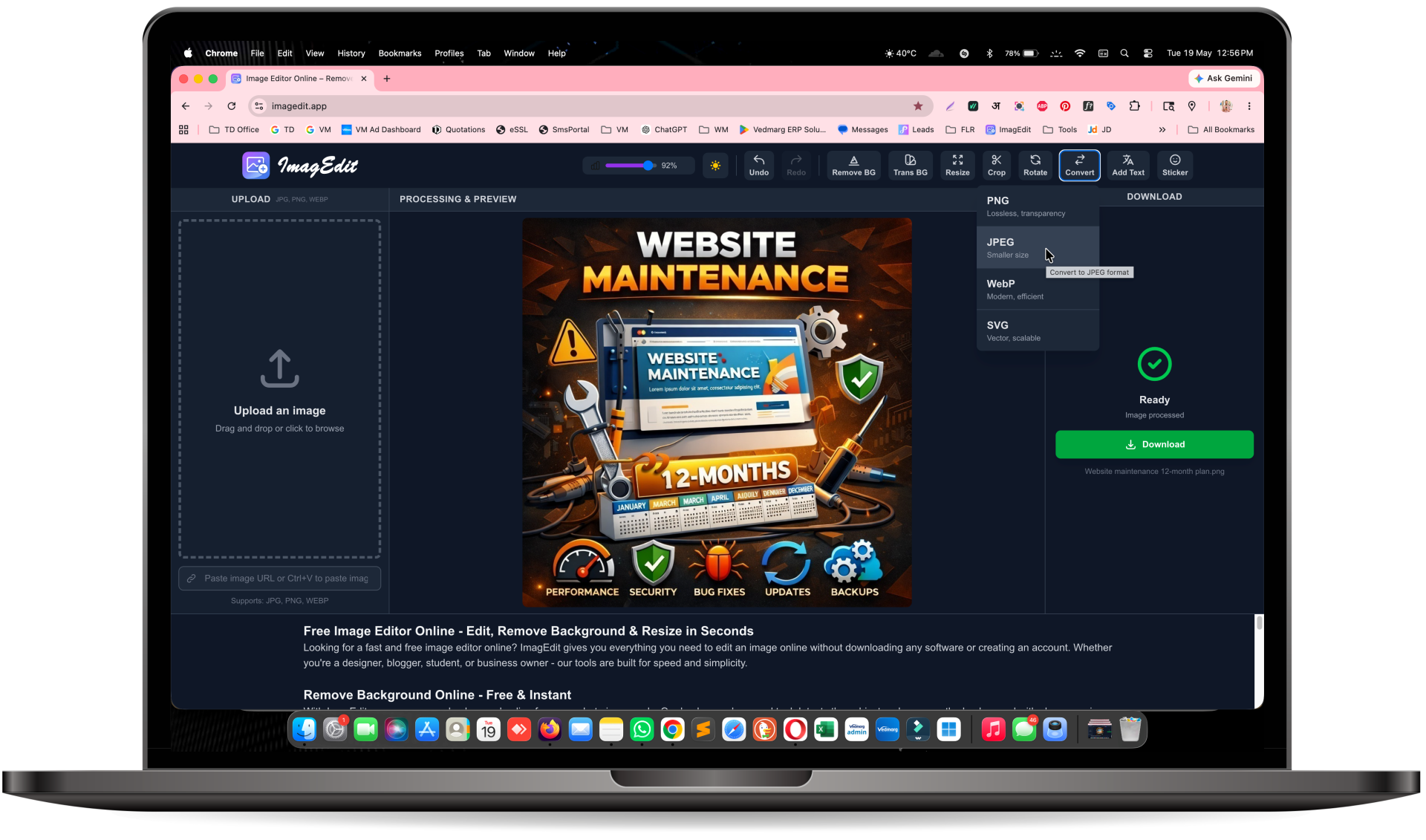
Task: Open the VM Ad Dashboard bookmark
Action: click(x=381, y=129)
